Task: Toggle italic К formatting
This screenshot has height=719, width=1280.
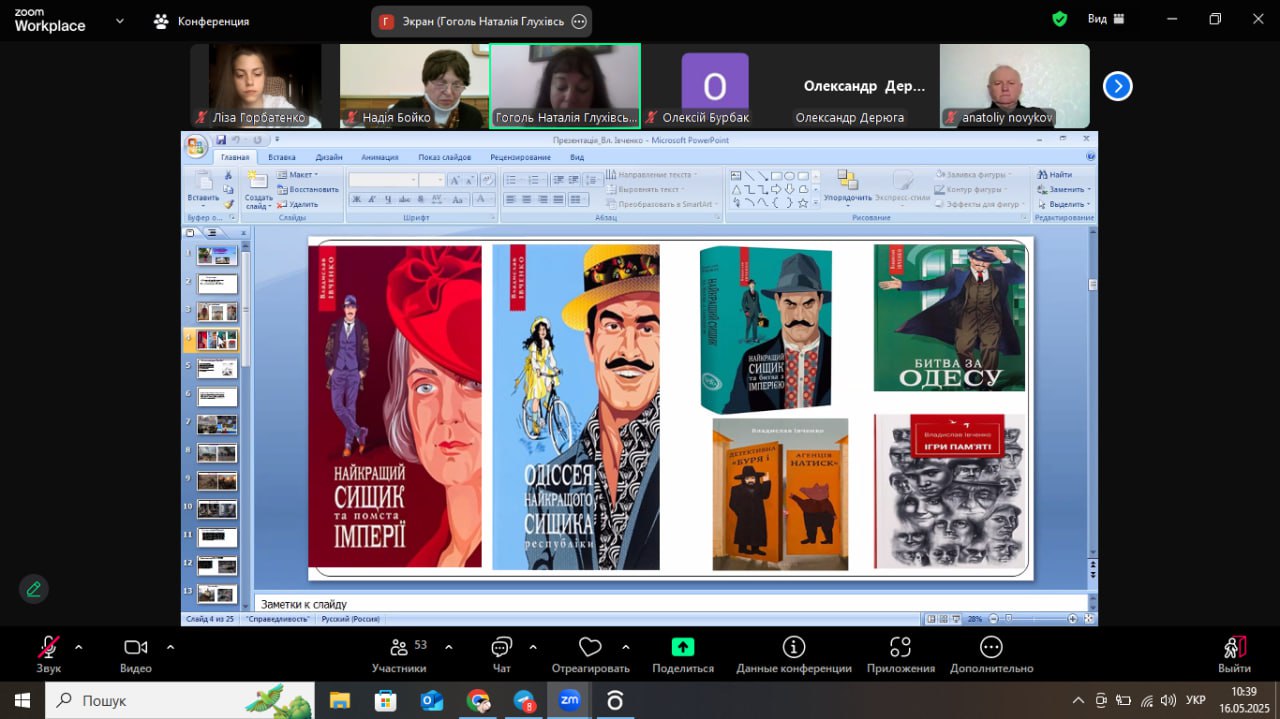Action: click(x=372, y=200)
